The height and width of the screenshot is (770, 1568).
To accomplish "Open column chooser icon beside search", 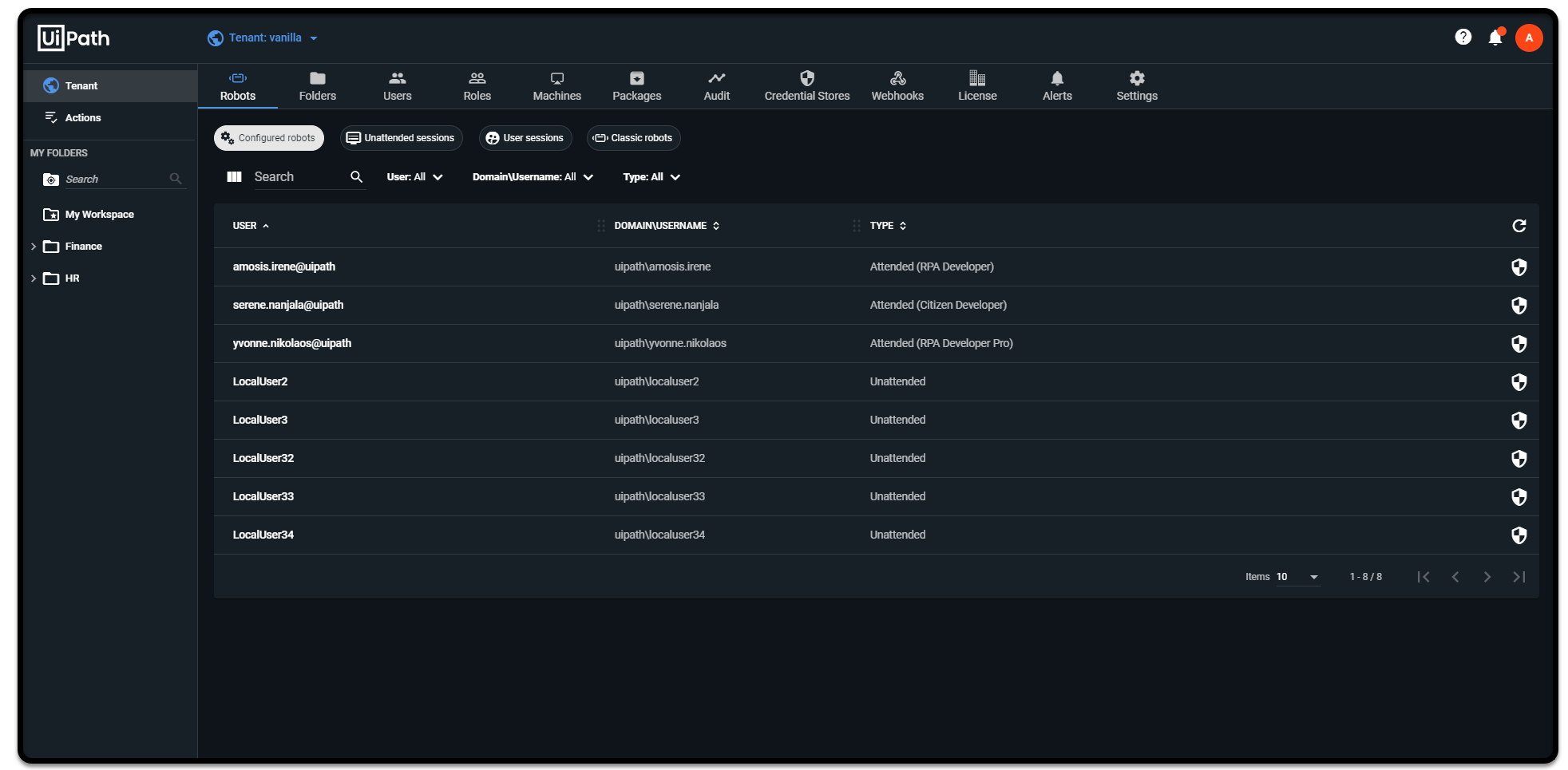I will coord(234,176).
